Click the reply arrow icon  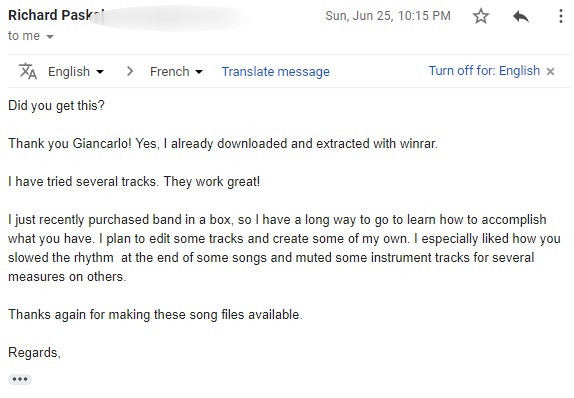pyautogui.click(x=521, y=16)
